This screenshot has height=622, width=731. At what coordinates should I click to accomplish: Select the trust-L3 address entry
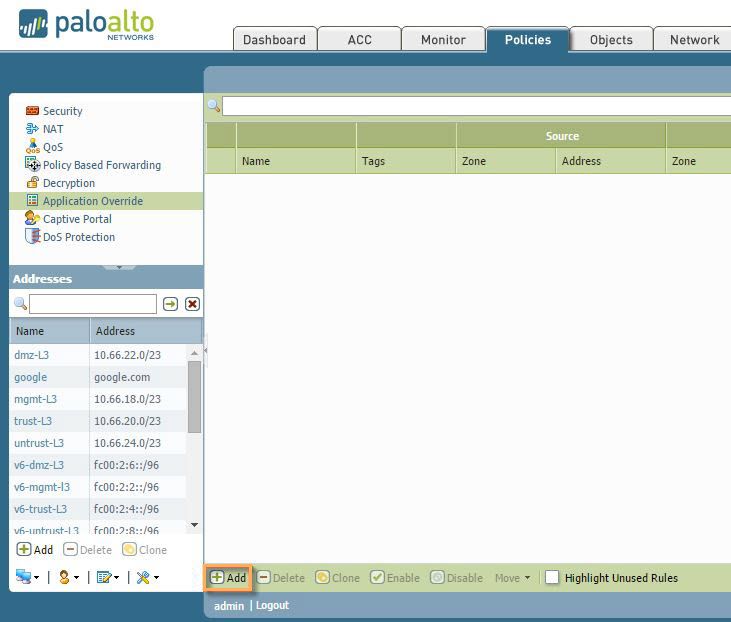(x=33, y=421)
